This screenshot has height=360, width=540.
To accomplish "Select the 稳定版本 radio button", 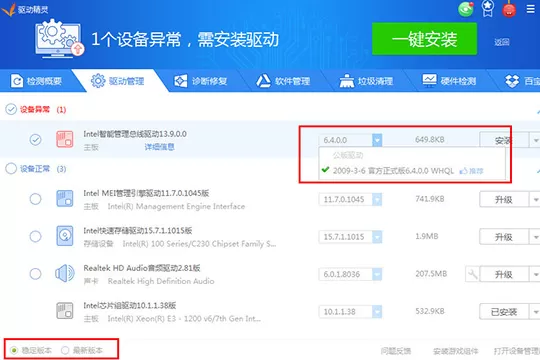I will [x=14, y=350].
